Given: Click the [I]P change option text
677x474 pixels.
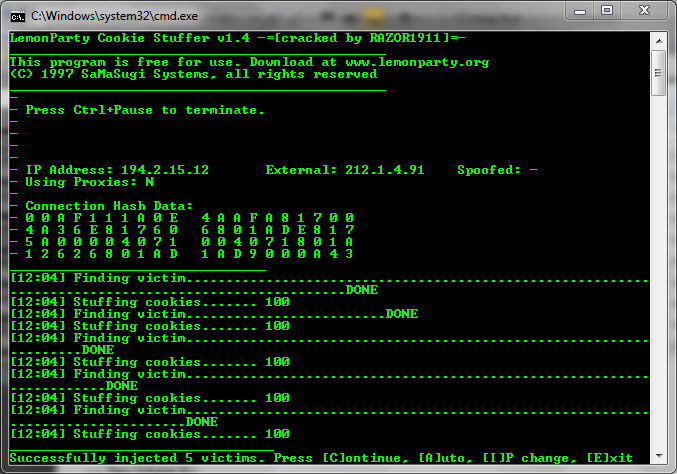Looking at the screenshot, I should pos(529,458).
